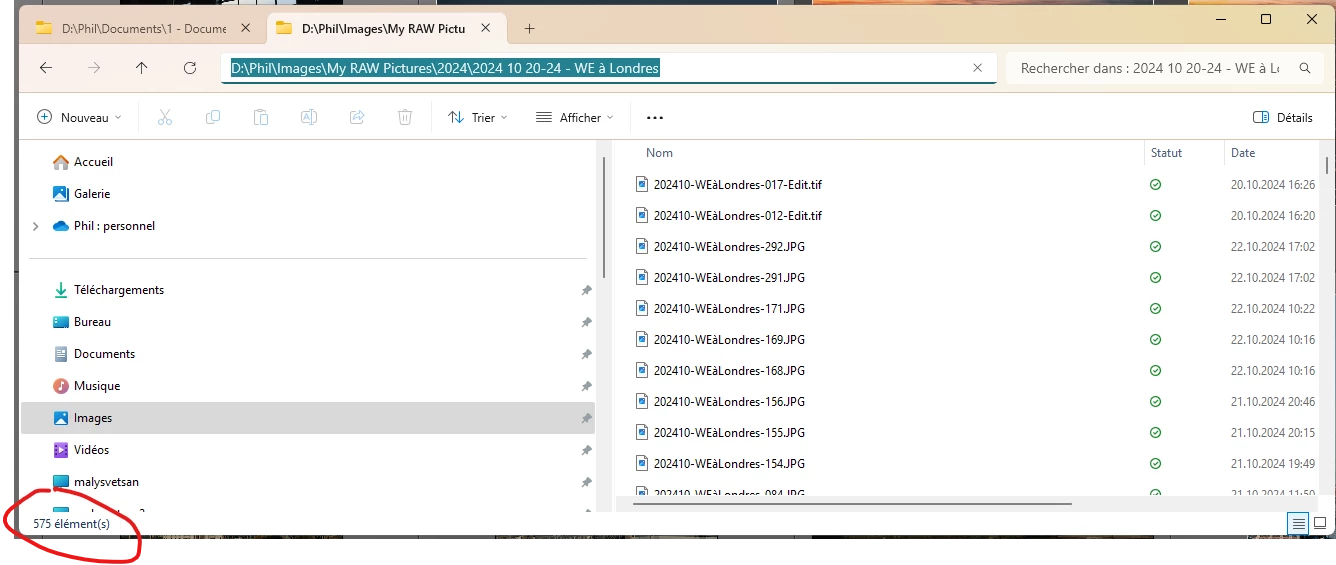The width and height of the screenshot is (1336, 565).
Task: Open Accueil in the navigation pane
Action: coord(93,162)
